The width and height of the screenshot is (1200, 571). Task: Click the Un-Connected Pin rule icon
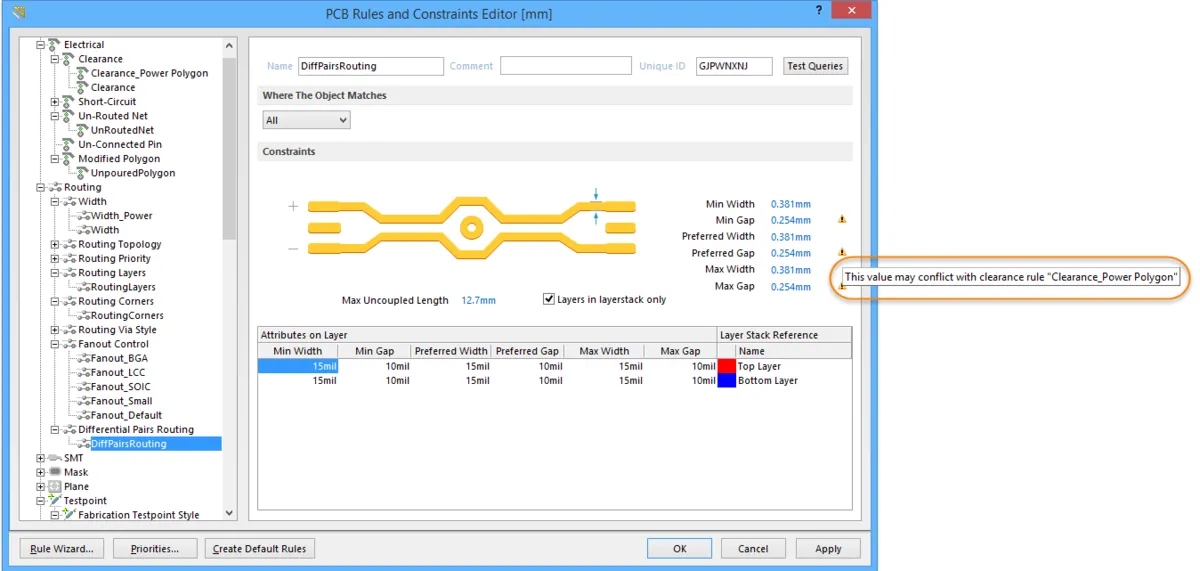pos(69,144)
